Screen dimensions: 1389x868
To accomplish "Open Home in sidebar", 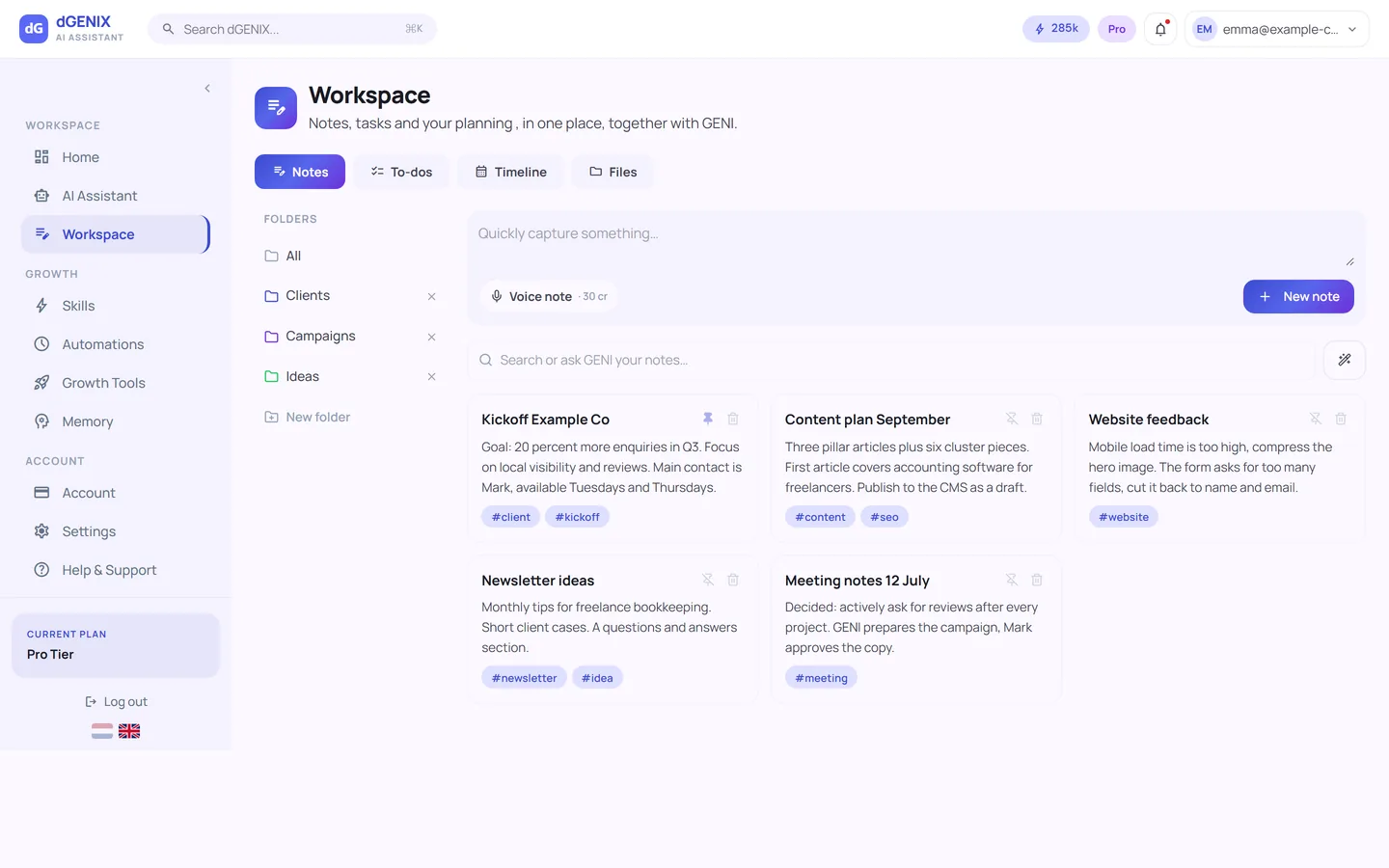I will (x=116, y=157).
